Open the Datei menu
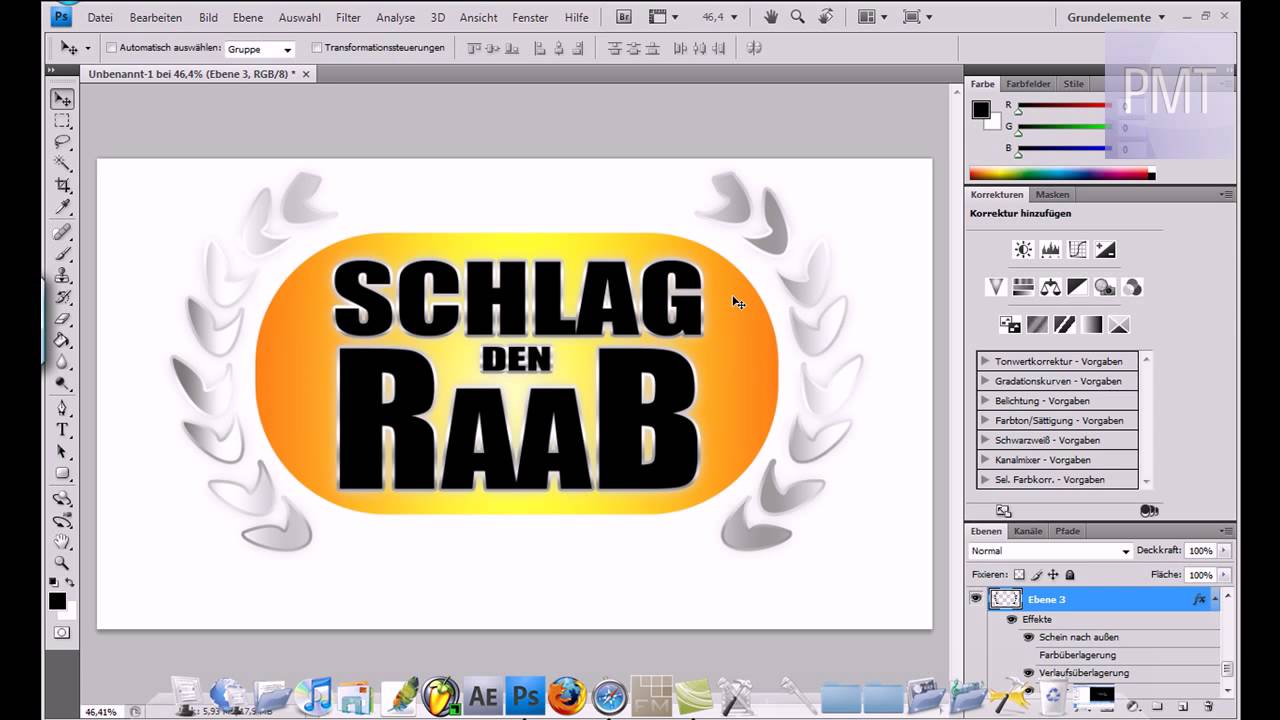1280x720 pixels. point(100,17)
